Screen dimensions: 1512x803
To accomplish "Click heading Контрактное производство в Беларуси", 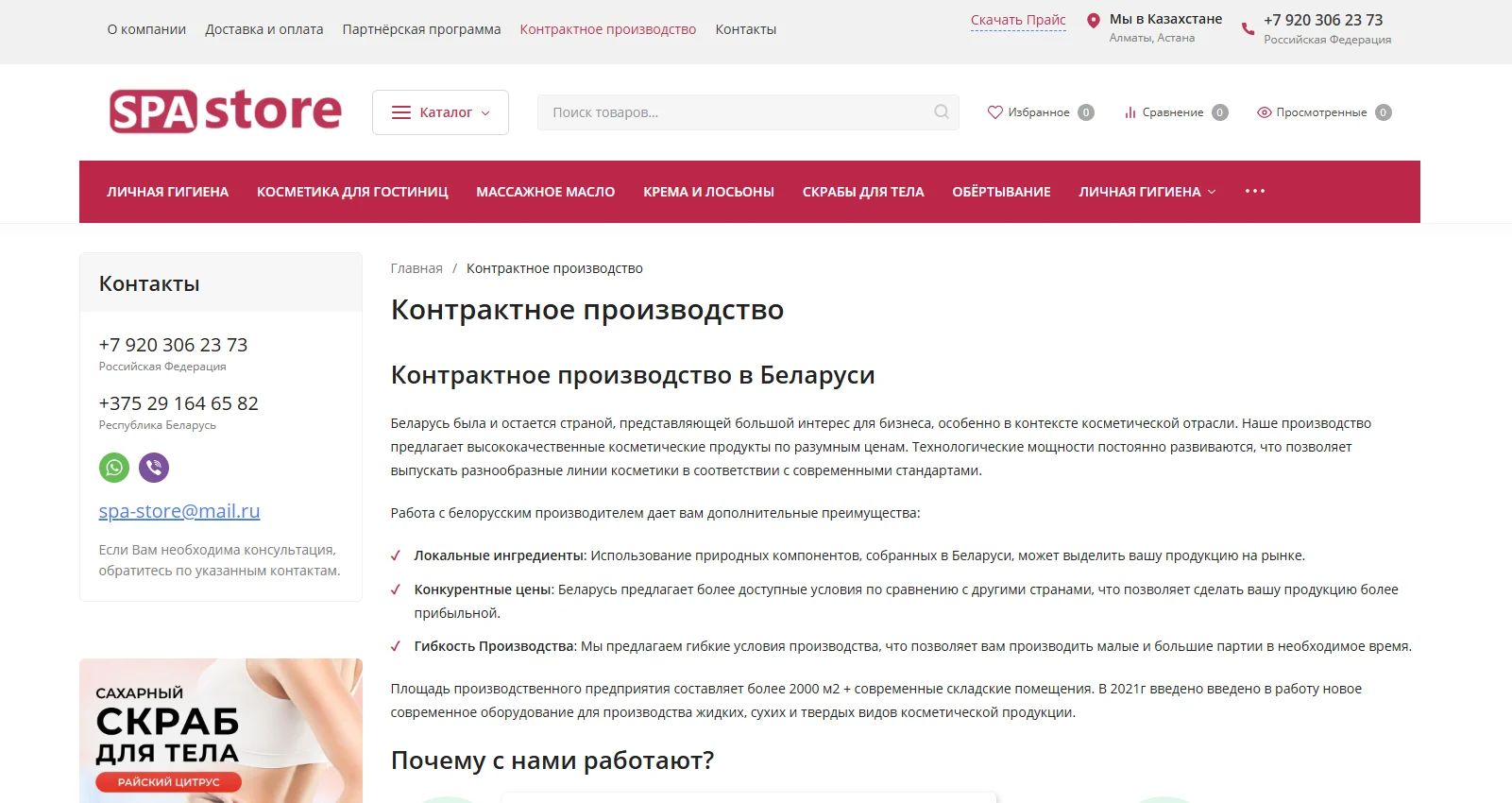I will tap(633, 375).
